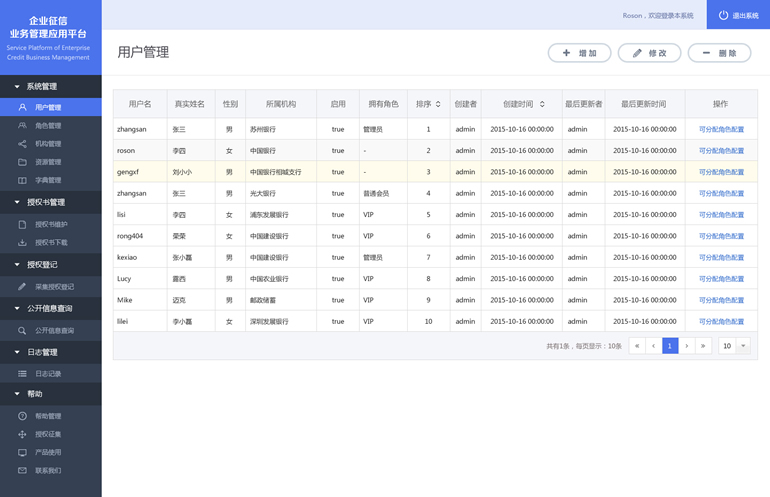Click 可分配角色配置 for roson row

pos(721,151)
